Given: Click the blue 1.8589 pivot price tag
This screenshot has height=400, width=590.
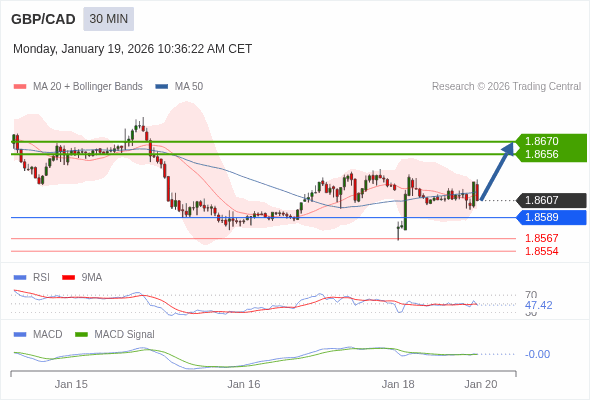Looking at the screenshot, I should click(552, 217).
